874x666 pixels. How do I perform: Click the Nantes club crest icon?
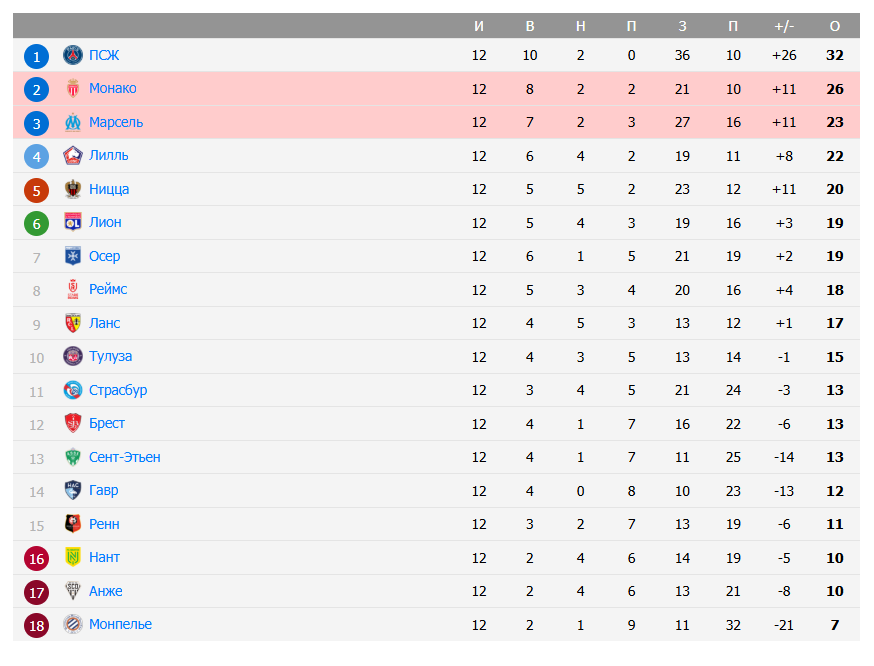point(72,557)
